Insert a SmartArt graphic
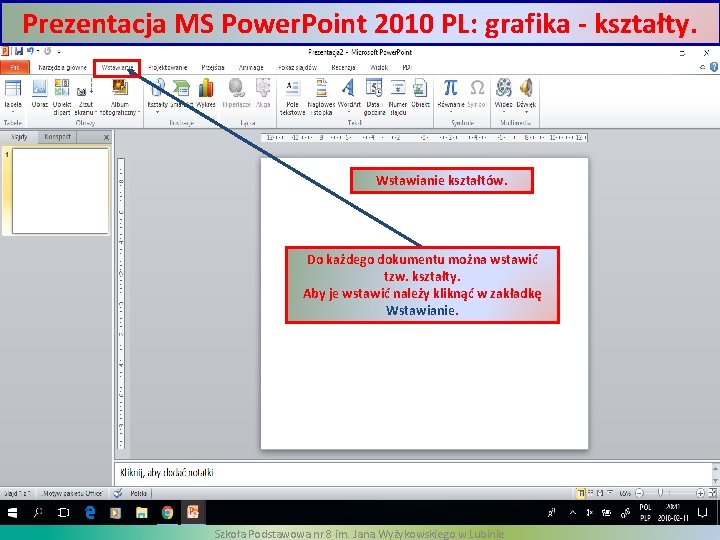The height and width of the screenshot is (540, 720). [181, 94]
